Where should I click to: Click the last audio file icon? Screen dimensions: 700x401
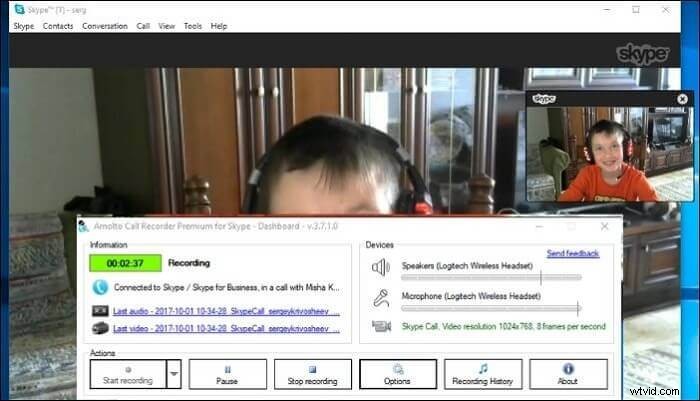click(x=100, y=311)
